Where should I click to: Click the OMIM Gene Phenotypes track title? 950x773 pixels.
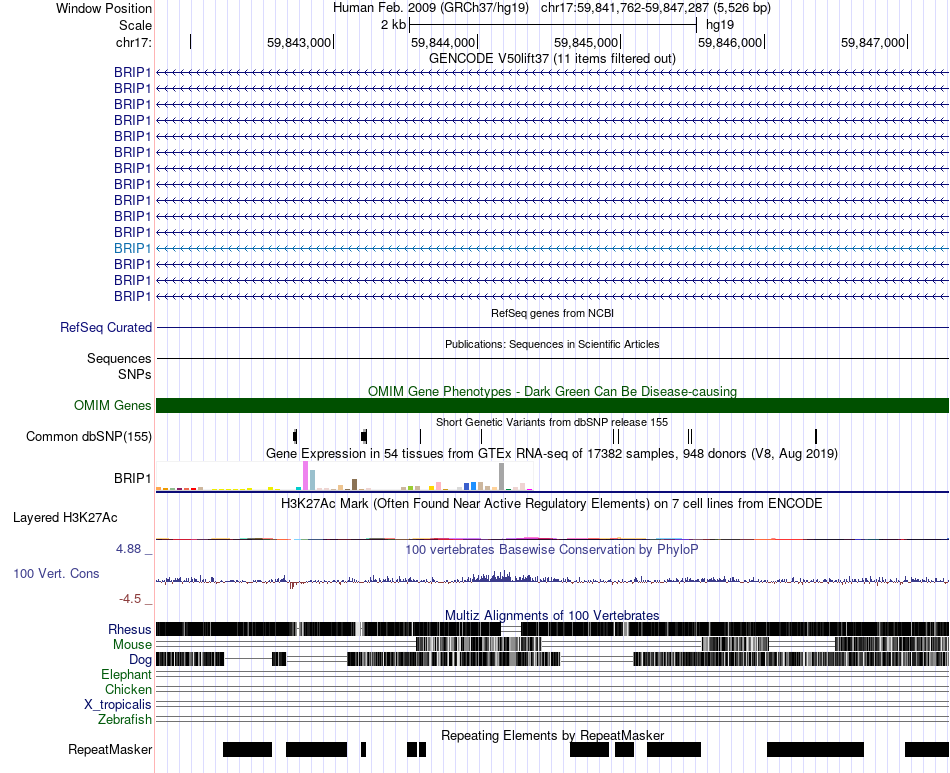tap(552, 391)
